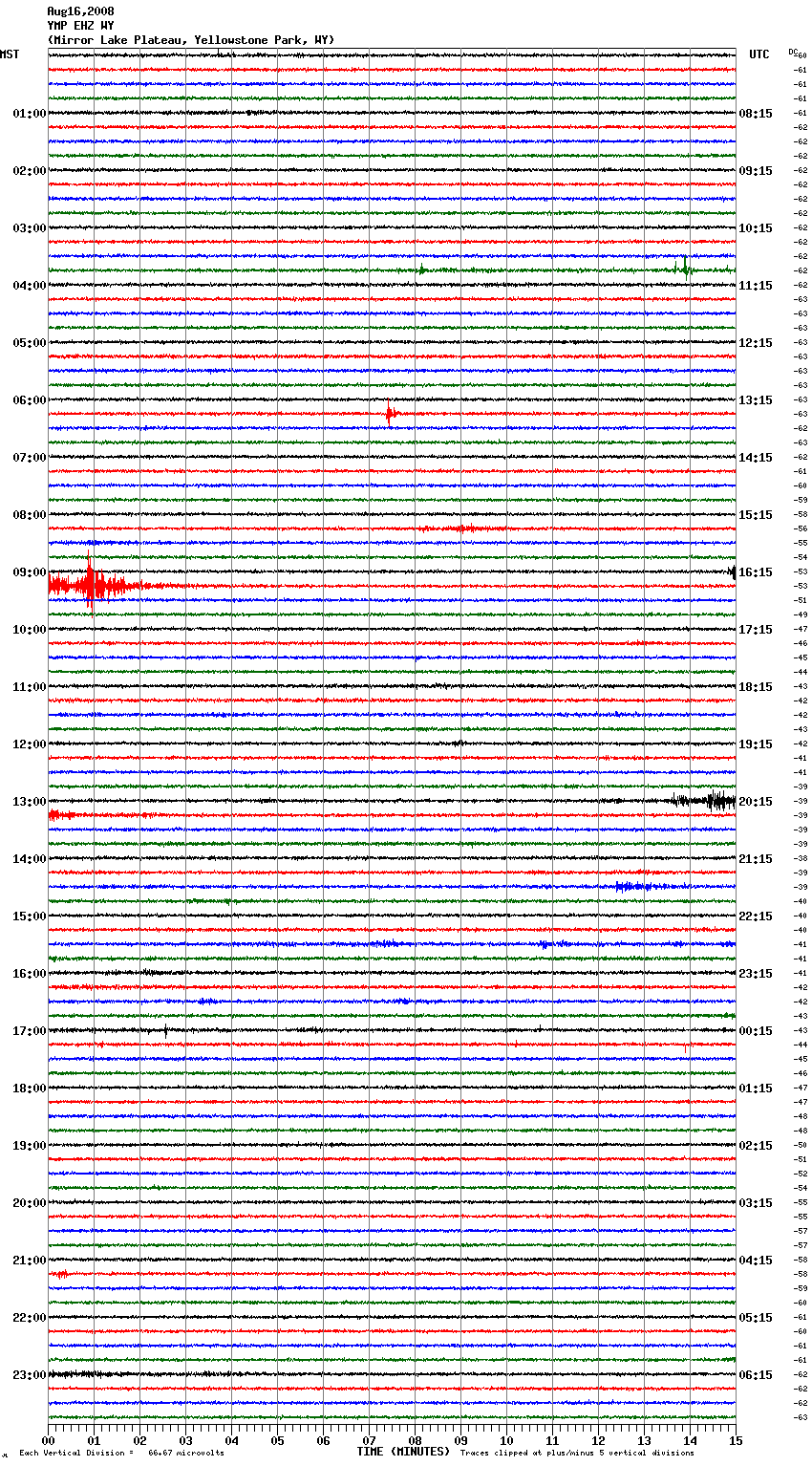The height and width of the screenshot is (1466, 812).
Task: Select the MST hour label "02:00"
Action: tap(29, 171)
